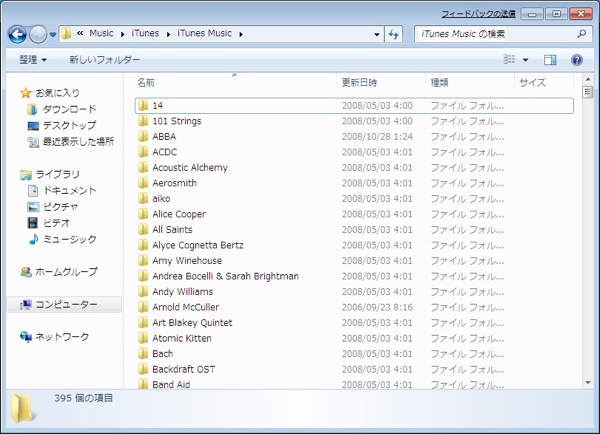The image size is (600, 434).
Task: Click folder icon of the Aerosmith row
Action: coord(143,183)
